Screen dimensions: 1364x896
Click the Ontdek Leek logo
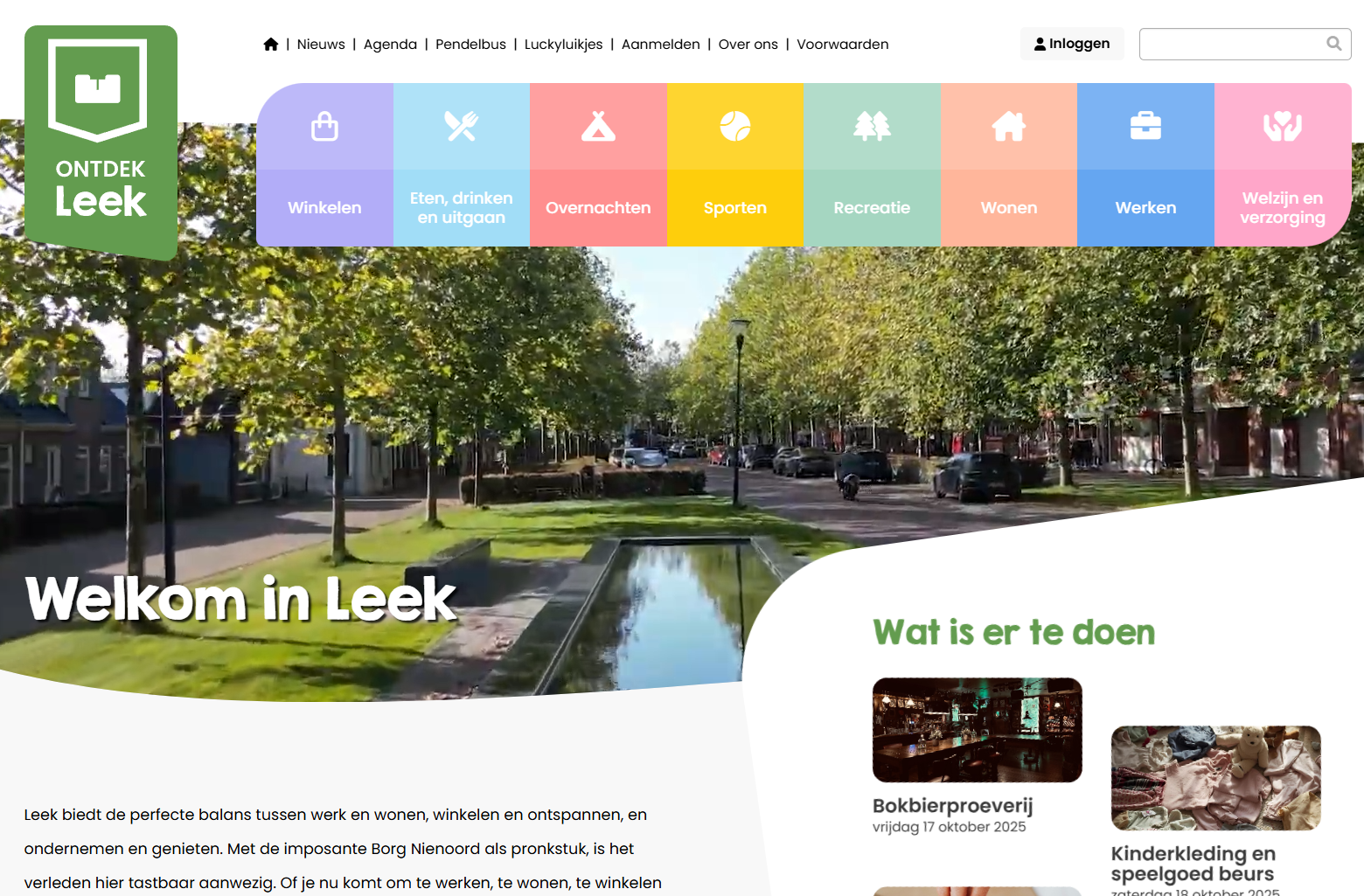coord(101,140)
